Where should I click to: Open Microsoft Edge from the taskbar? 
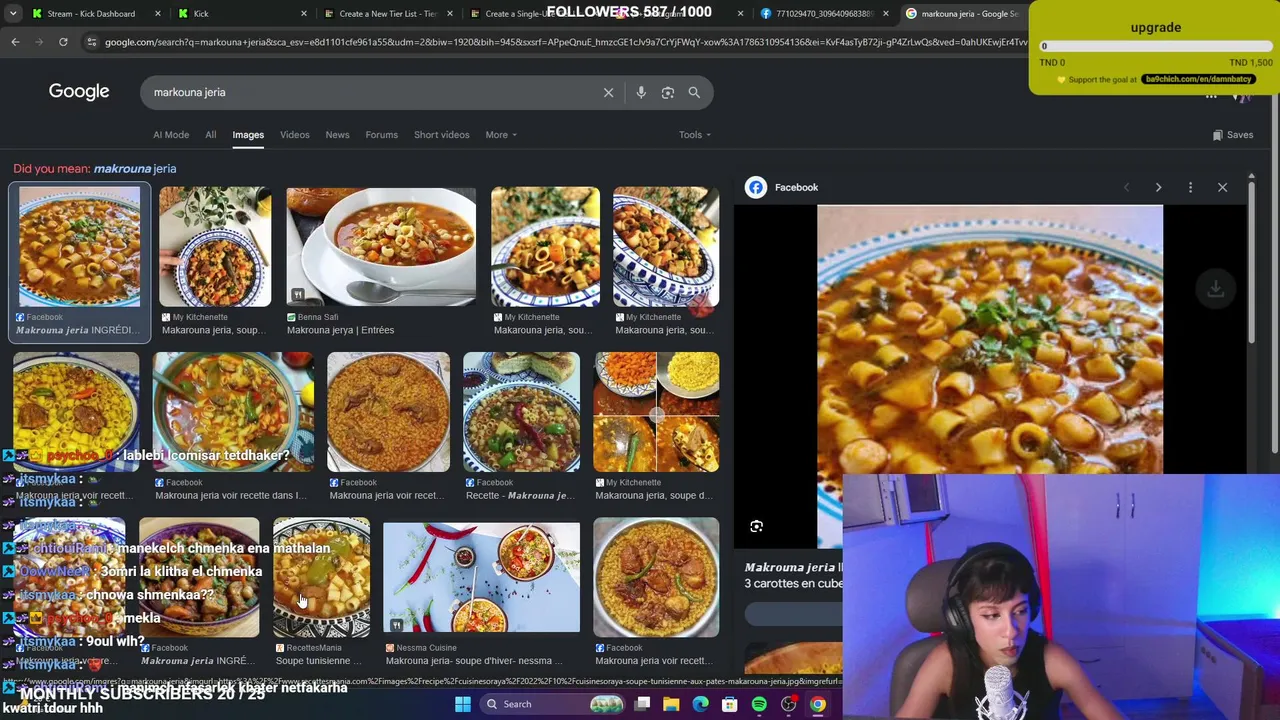[700, 704]
